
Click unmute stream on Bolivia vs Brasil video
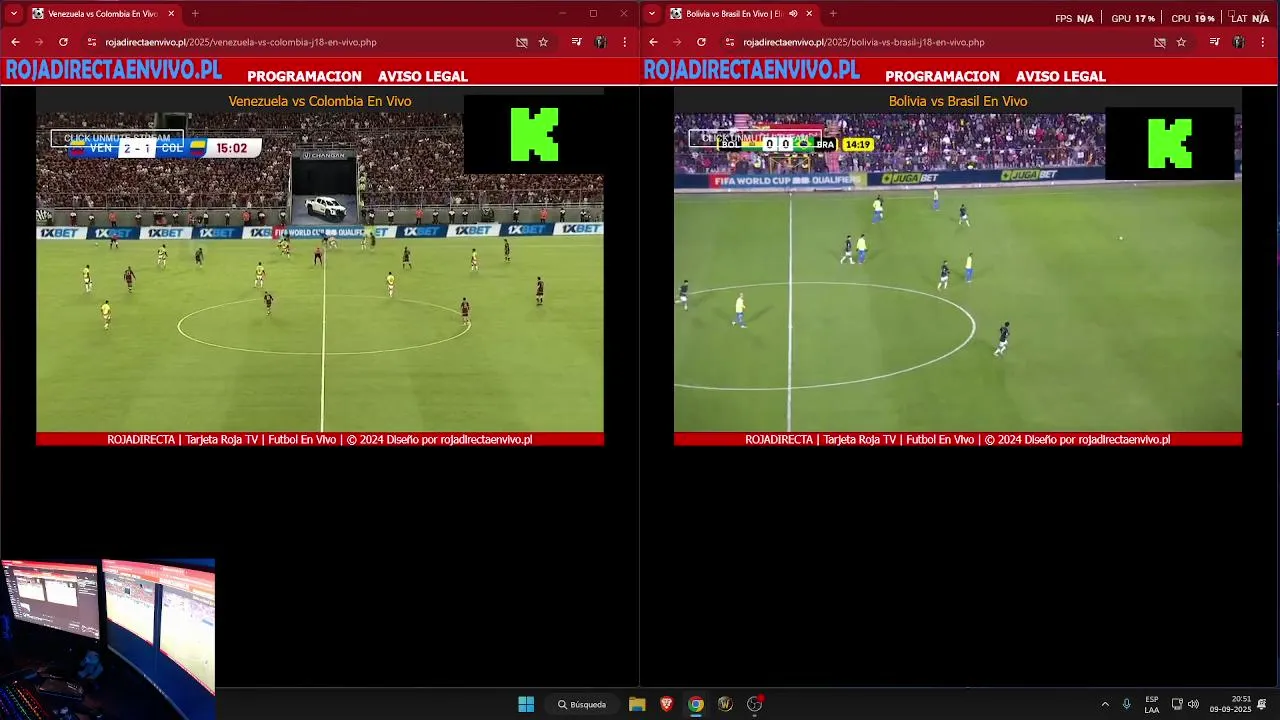pyautogui.click(x=755, y=138)
